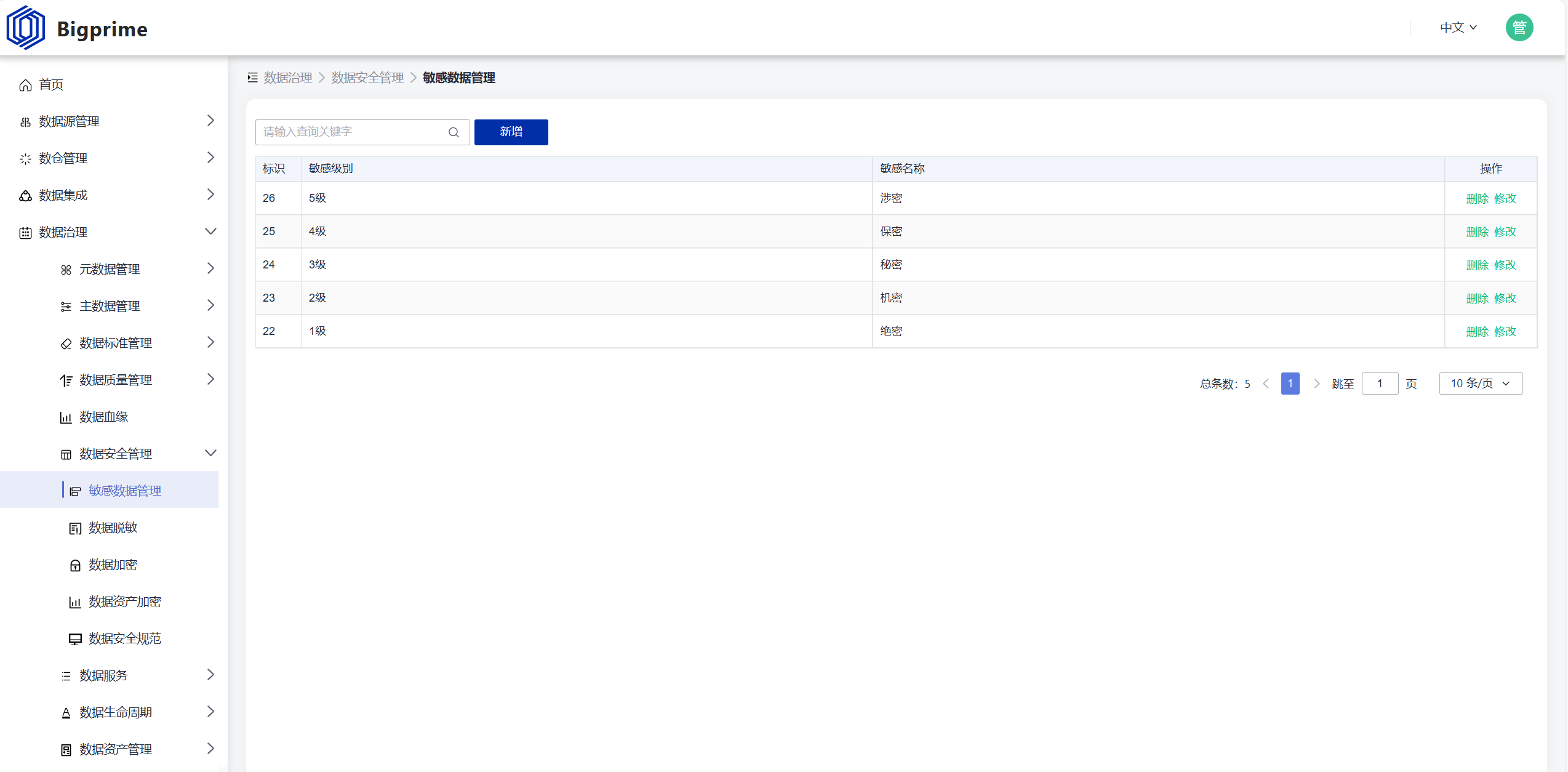Click the 数据资产管理 icon
The width and height of the screenshot is (1568, 772).
point(66,750)
